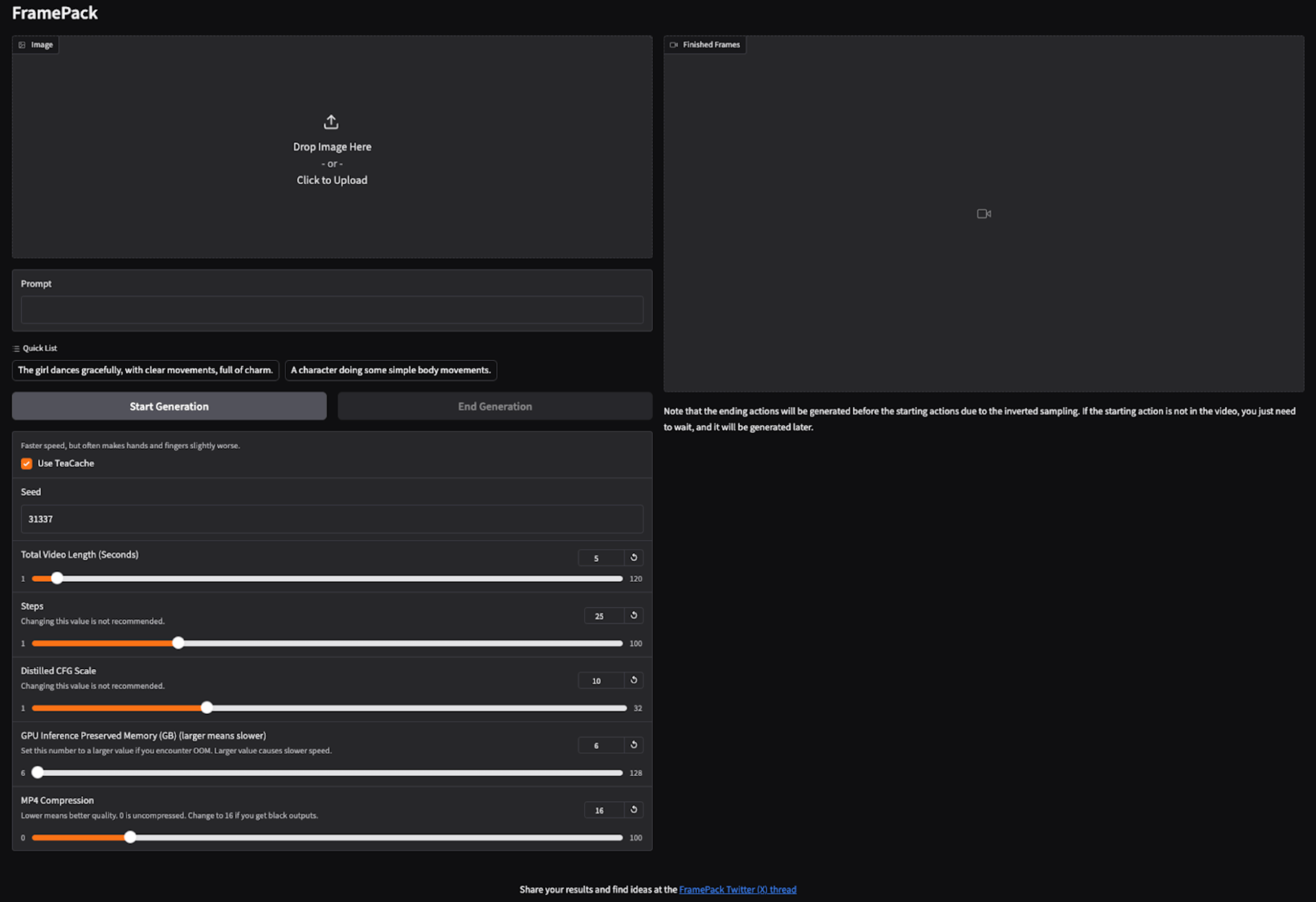Image resolution: width=1316 pixels, height=902 pixels.
Task: Click the Total Video Length slider handle
Action: point(57,578)
